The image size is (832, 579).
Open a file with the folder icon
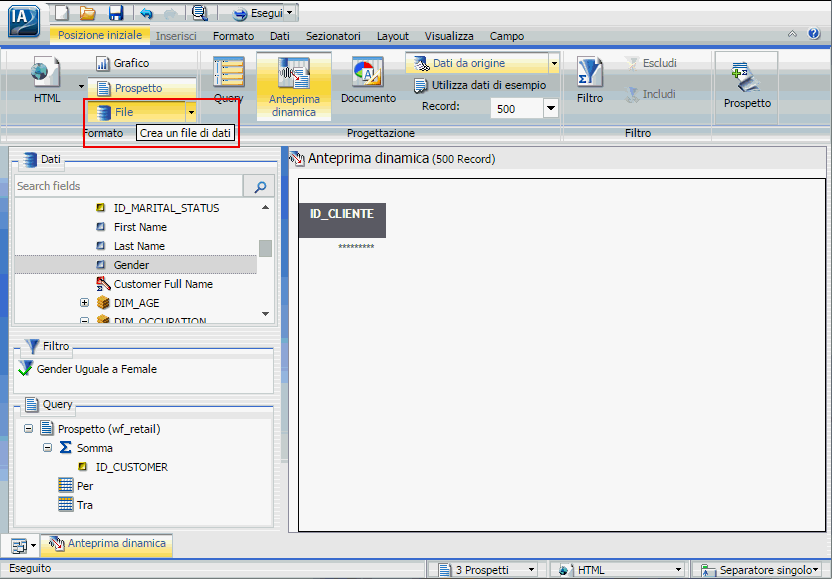[88, 13]
